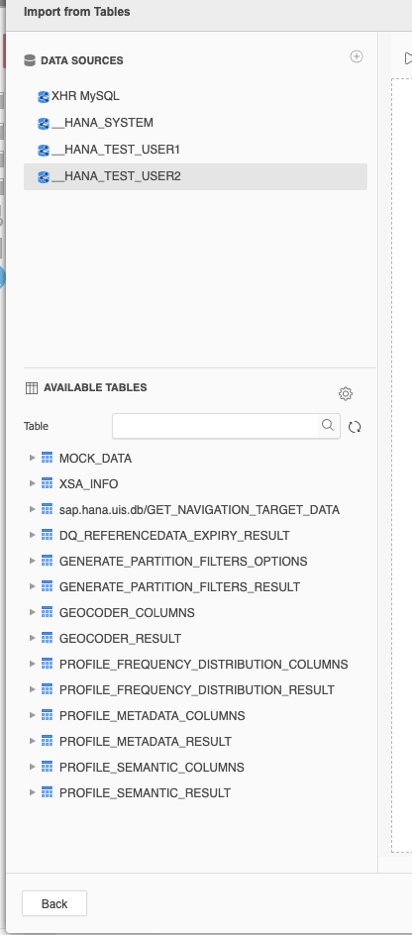Expand the MOCK_DATA table node
This screenshot has height=935, width=412.
click(x=32, y=458)
